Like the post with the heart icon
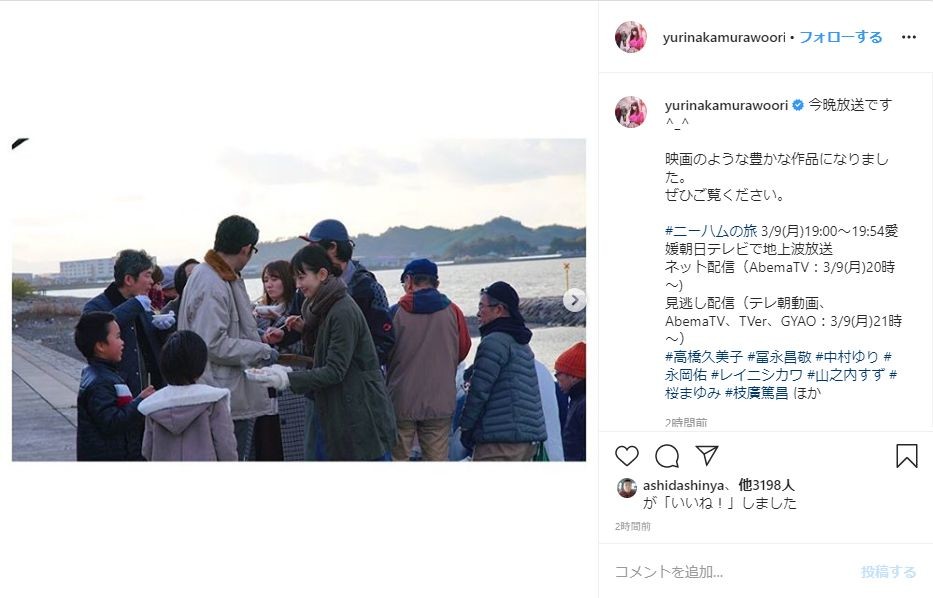Viewport: 933px width, 598px height. [627, 456]
